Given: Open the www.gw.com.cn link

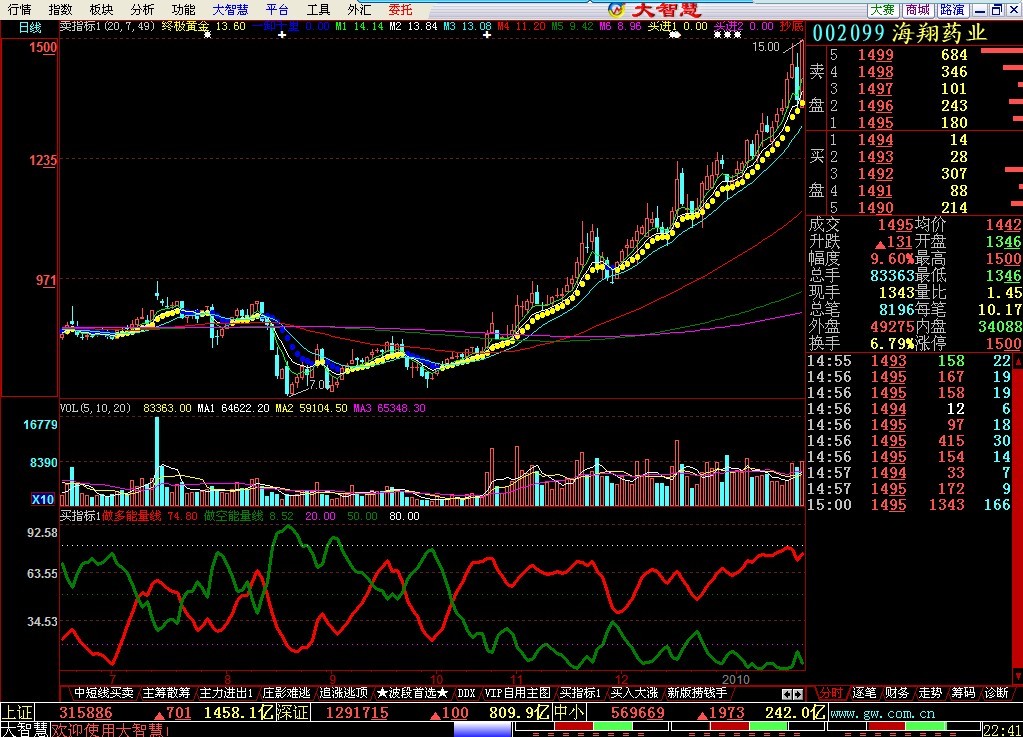Looking at the screenshot, I should [x=882, y=713].
